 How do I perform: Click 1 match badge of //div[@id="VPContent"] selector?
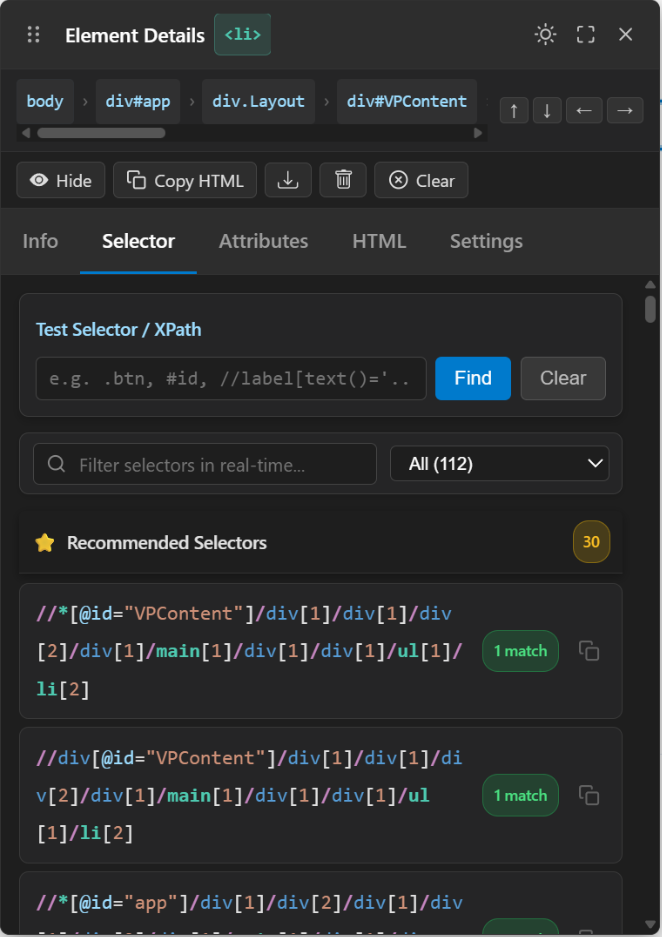520,795
